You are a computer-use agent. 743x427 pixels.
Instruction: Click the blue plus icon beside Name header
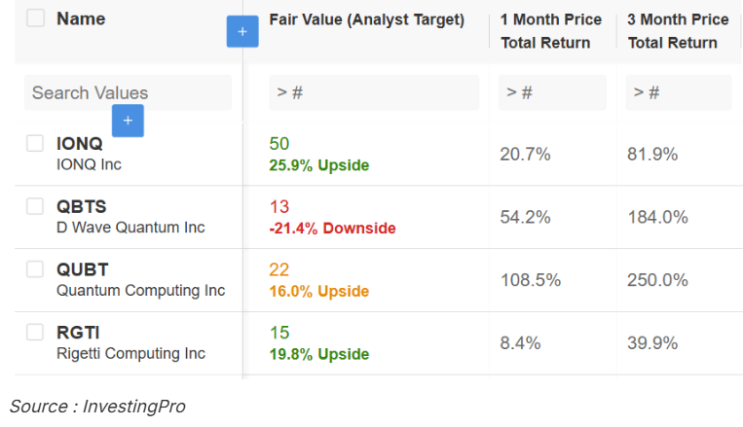tap(242, 32)
